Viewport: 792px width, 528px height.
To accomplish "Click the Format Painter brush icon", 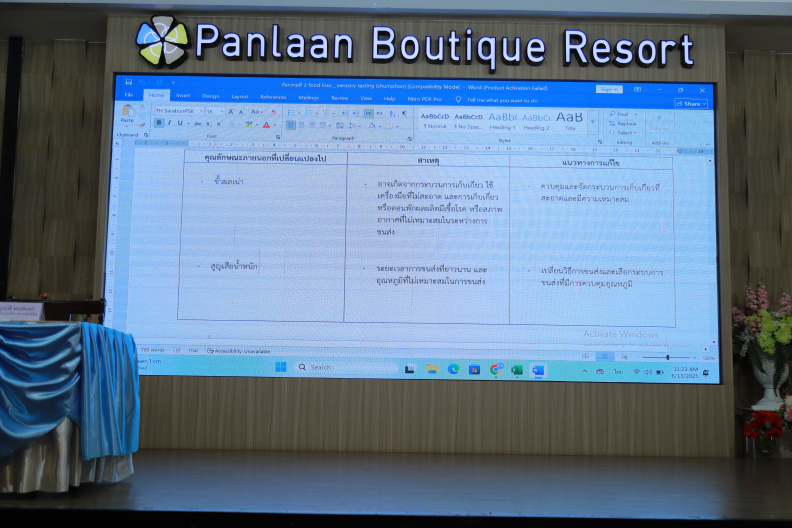I will point(142,124).
